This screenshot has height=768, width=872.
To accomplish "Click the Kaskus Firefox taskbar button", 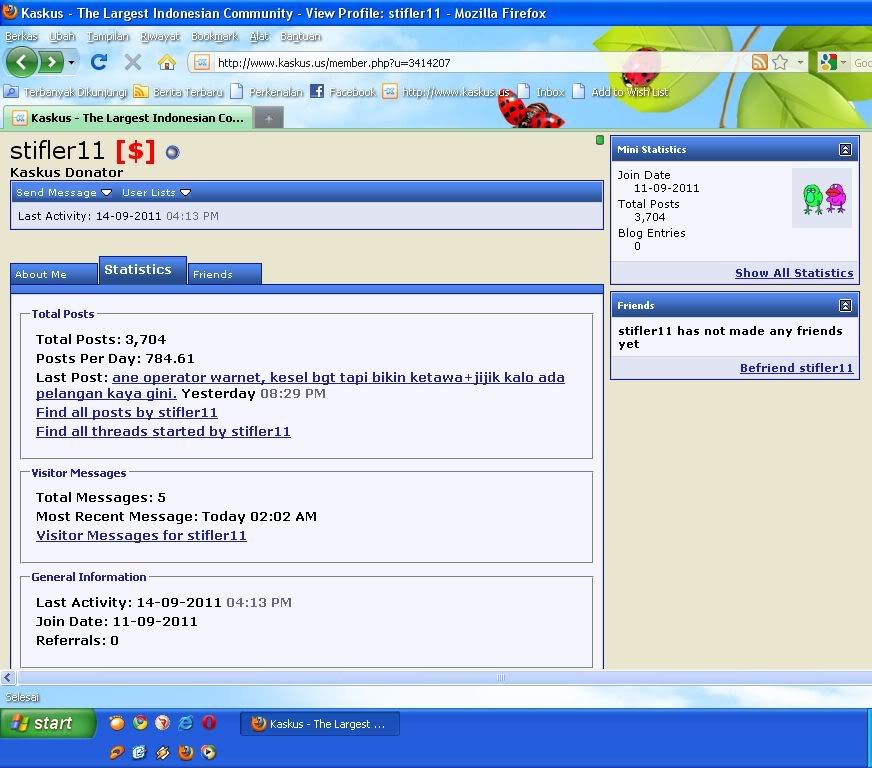I will pos(320,724).
